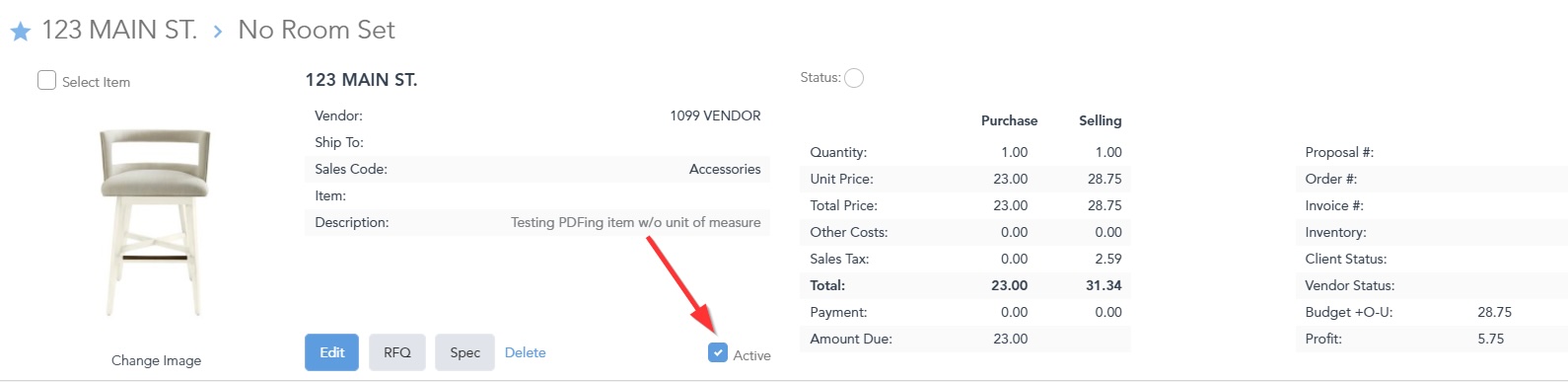
Task: Click the Selling column header
Action: 1101,120
